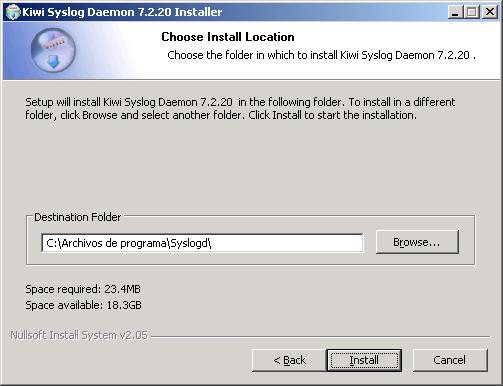This screenshot has height=386, width=503.
Task: Open the Browse folder dialog
Action: tap(417, 242)
